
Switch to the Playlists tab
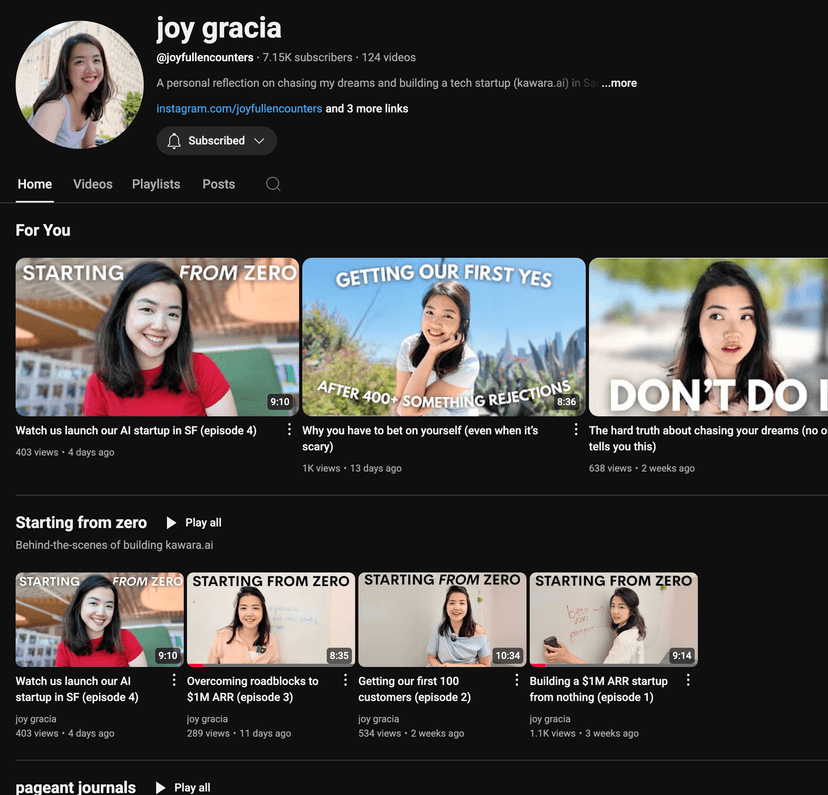156,184
